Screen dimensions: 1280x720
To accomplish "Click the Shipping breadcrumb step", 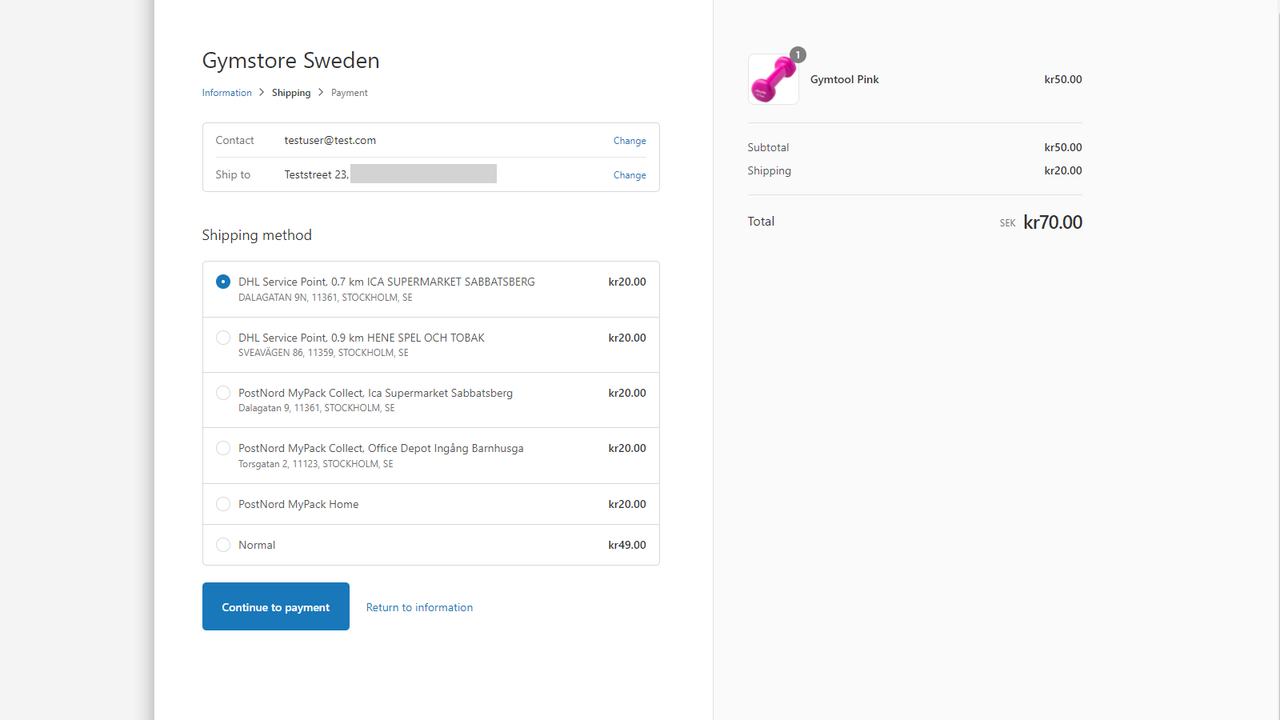I will click(x=291, y=93).
